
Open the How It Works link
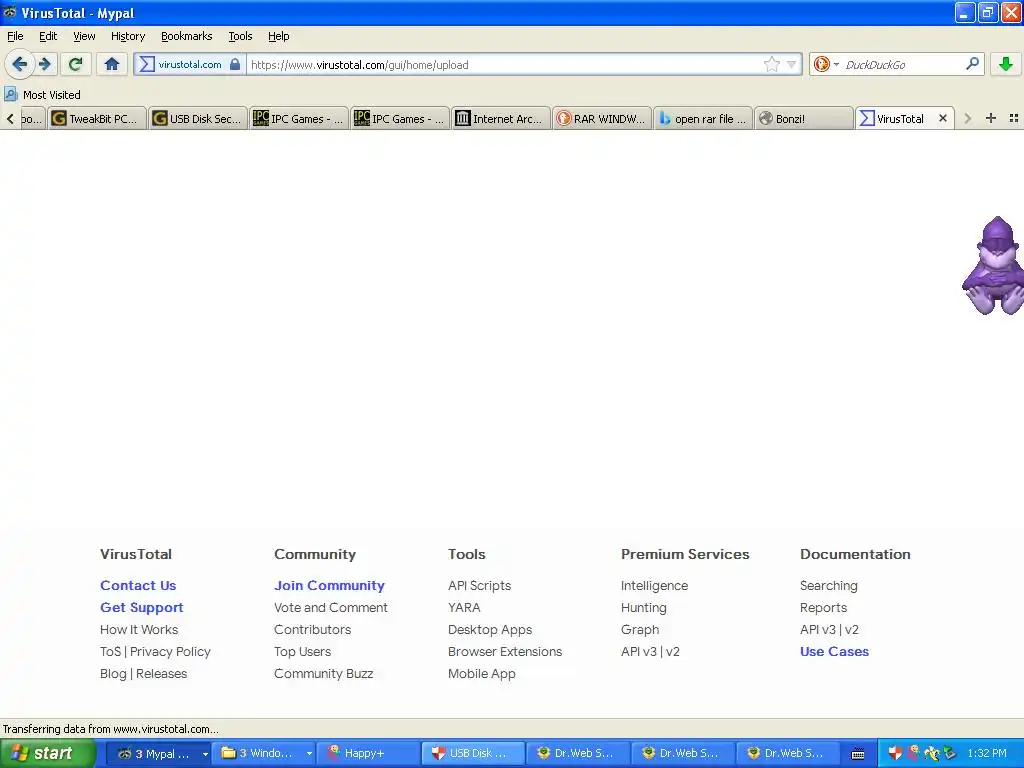click(139, 630)
